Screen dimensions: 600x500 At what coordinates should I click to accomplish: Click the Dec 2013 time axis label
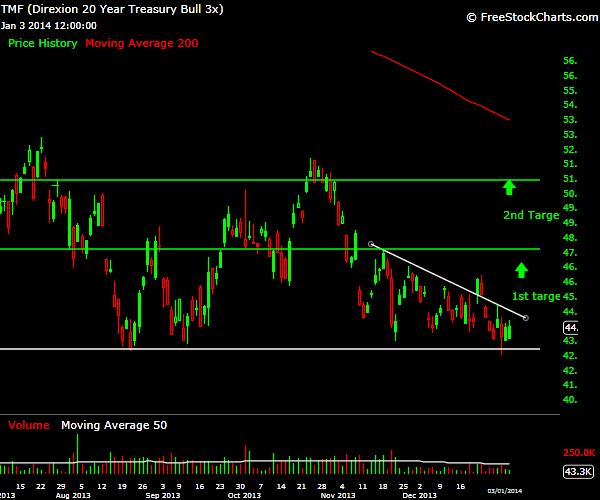(419, 495)
